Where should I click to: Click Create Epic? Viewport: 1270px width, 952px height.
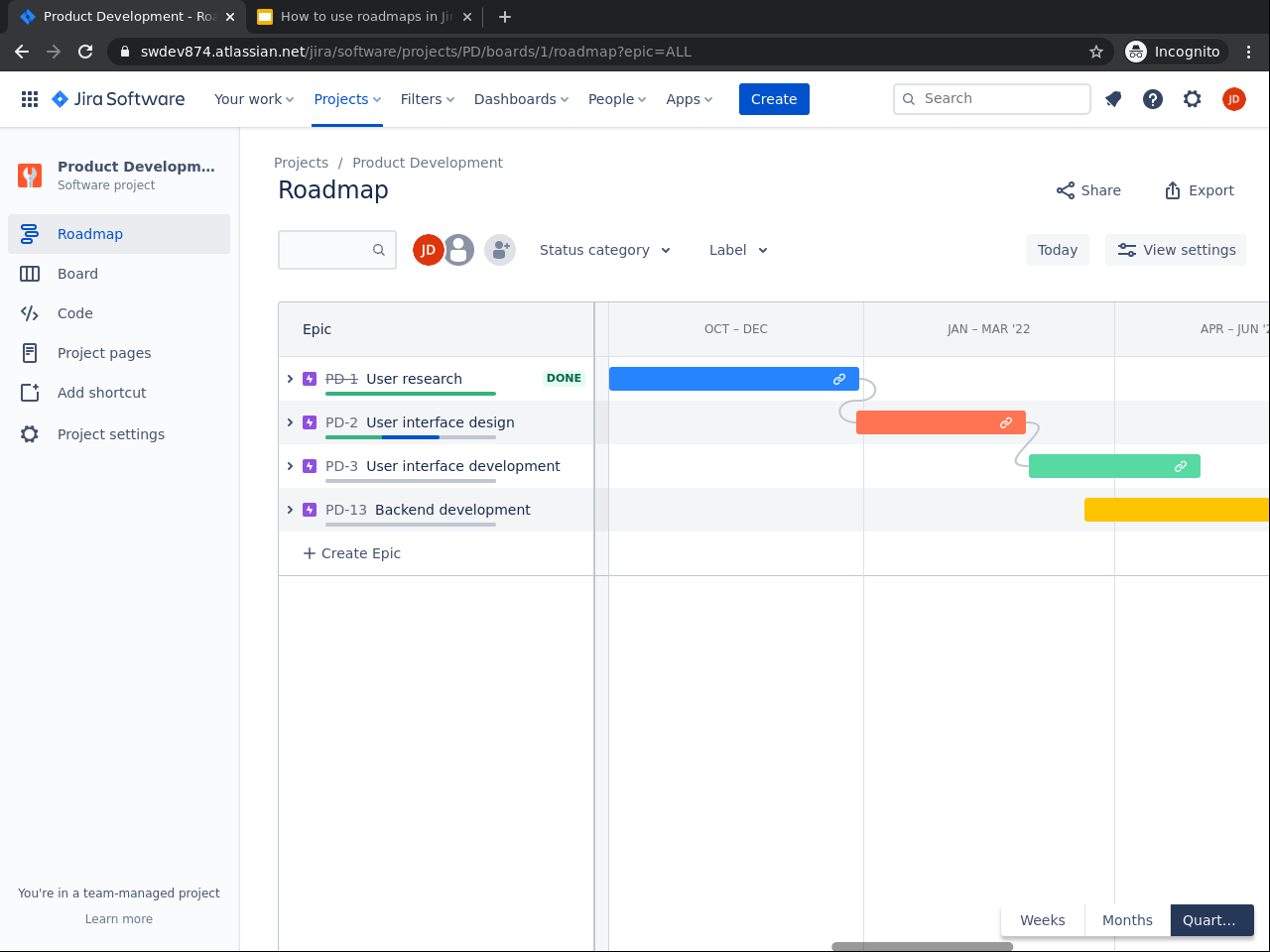pyautogui.click(x=352, y=553)
